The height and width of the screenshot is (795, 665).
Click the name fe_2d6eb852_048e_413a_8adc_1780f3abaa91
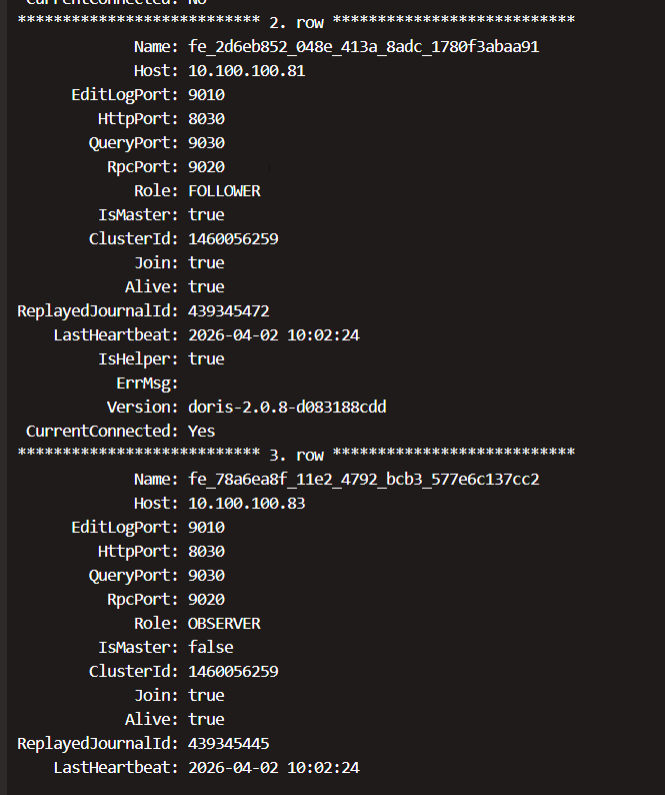[364, 47]
